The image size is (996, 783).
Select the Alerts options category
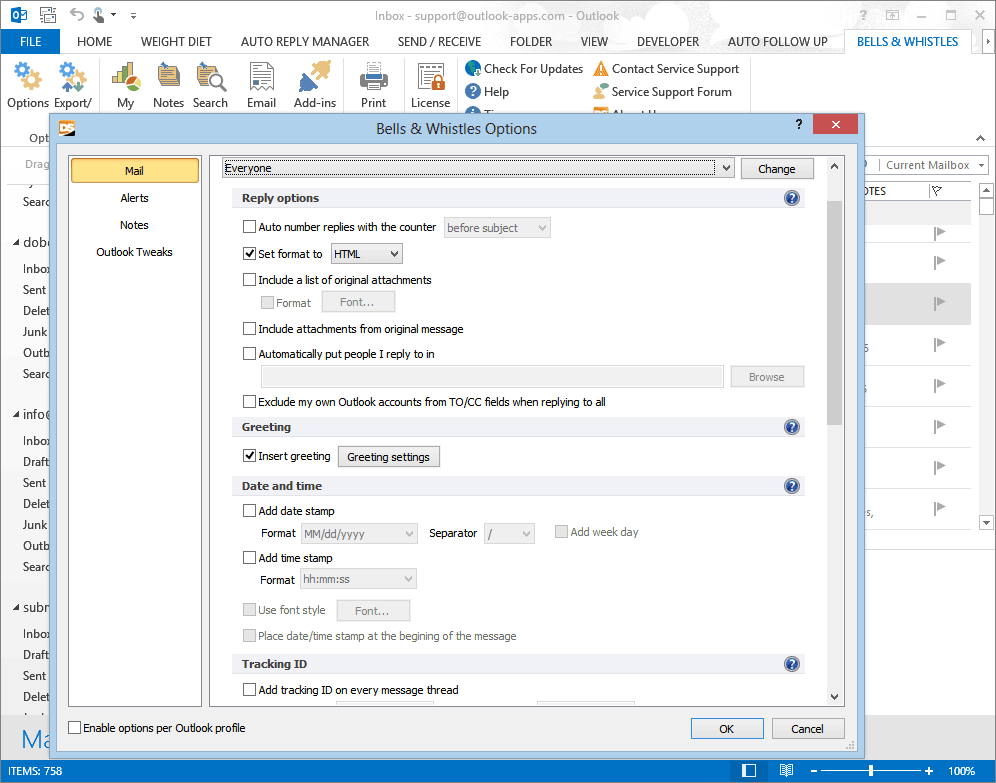pos(135,198)
